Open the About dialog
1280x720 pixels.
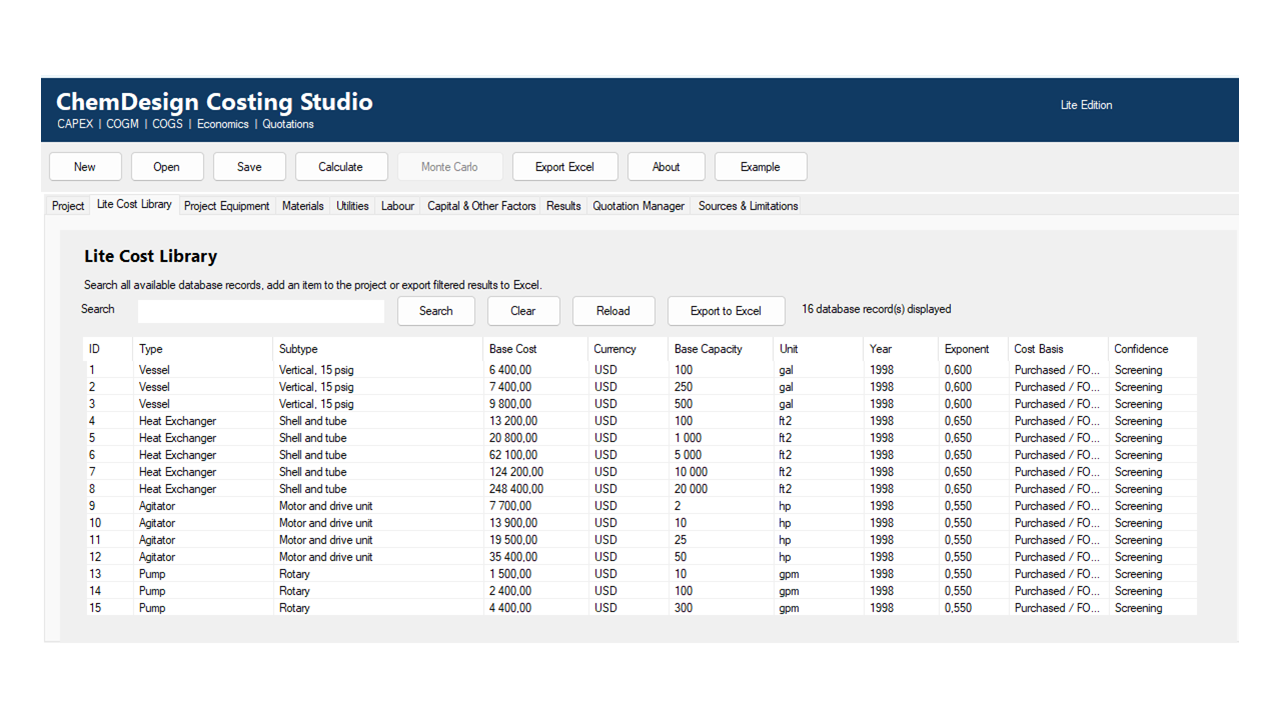[x=666, y=167]
